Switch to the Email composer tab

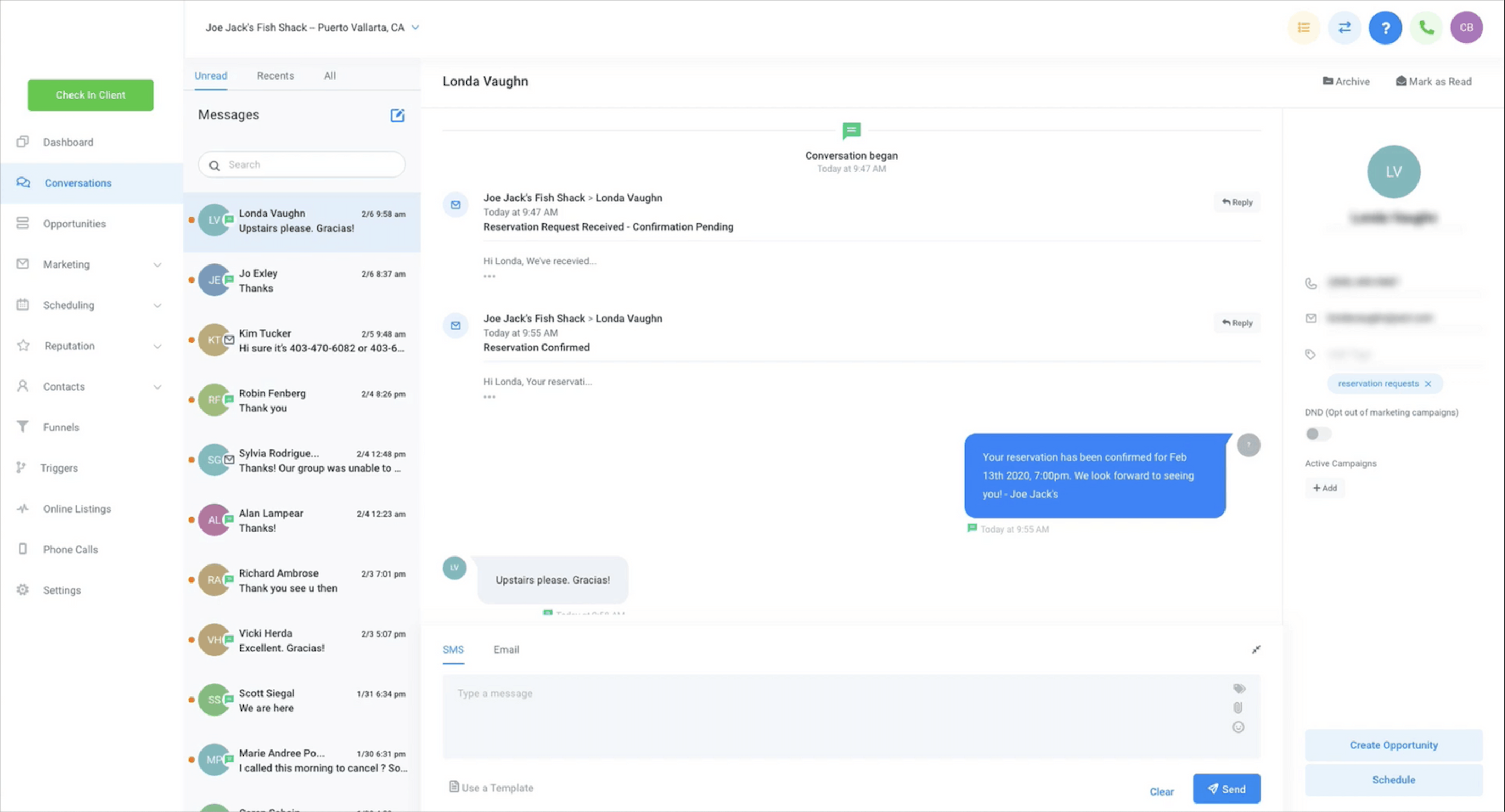tap(506, 649)
